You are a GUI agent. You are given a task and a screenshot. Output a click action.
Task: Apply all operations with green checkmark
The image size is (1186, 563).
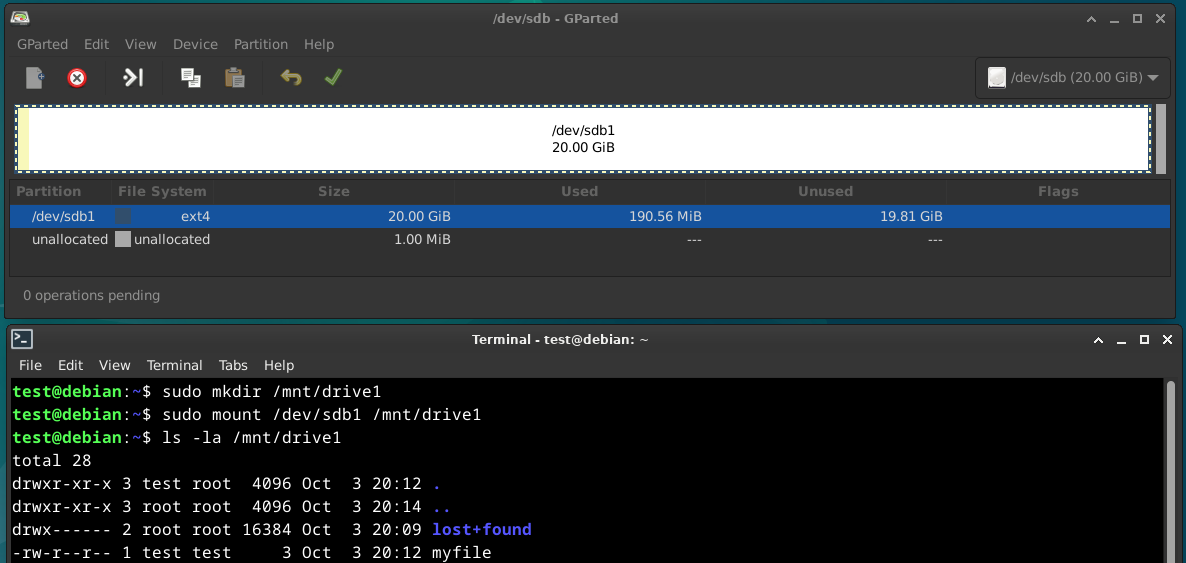point(333,78)
